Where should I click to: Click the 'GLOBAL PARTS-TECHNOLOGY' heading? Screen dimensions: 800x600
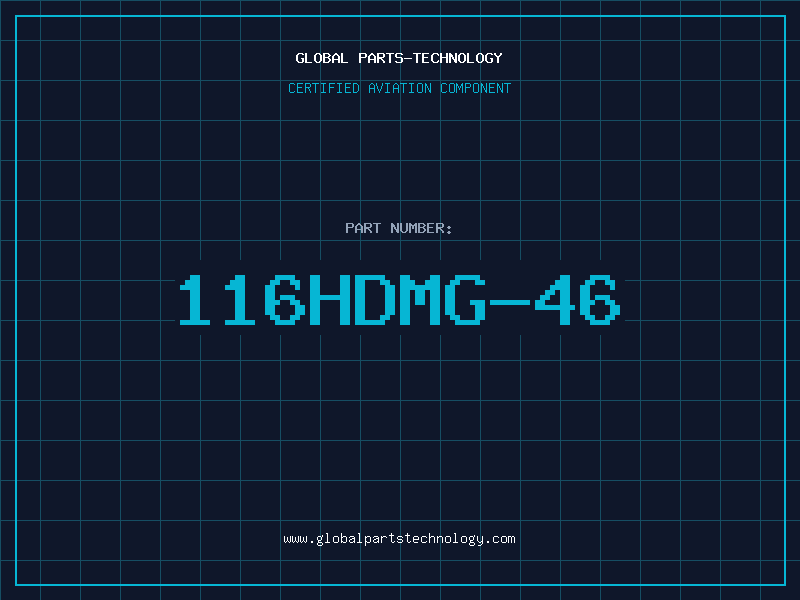pos(399,58)
